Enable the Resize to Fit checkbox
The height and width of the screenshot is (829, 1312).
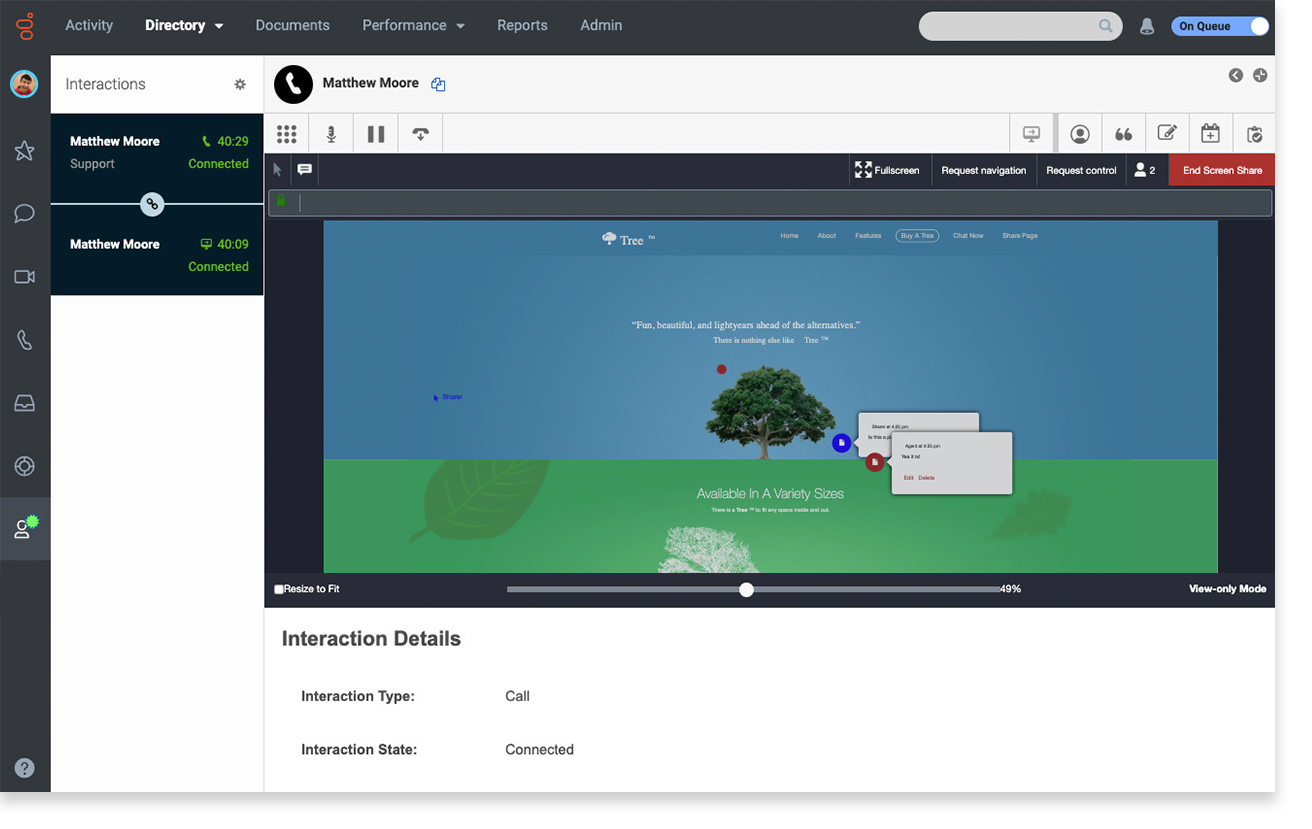(x=278, y=589)
